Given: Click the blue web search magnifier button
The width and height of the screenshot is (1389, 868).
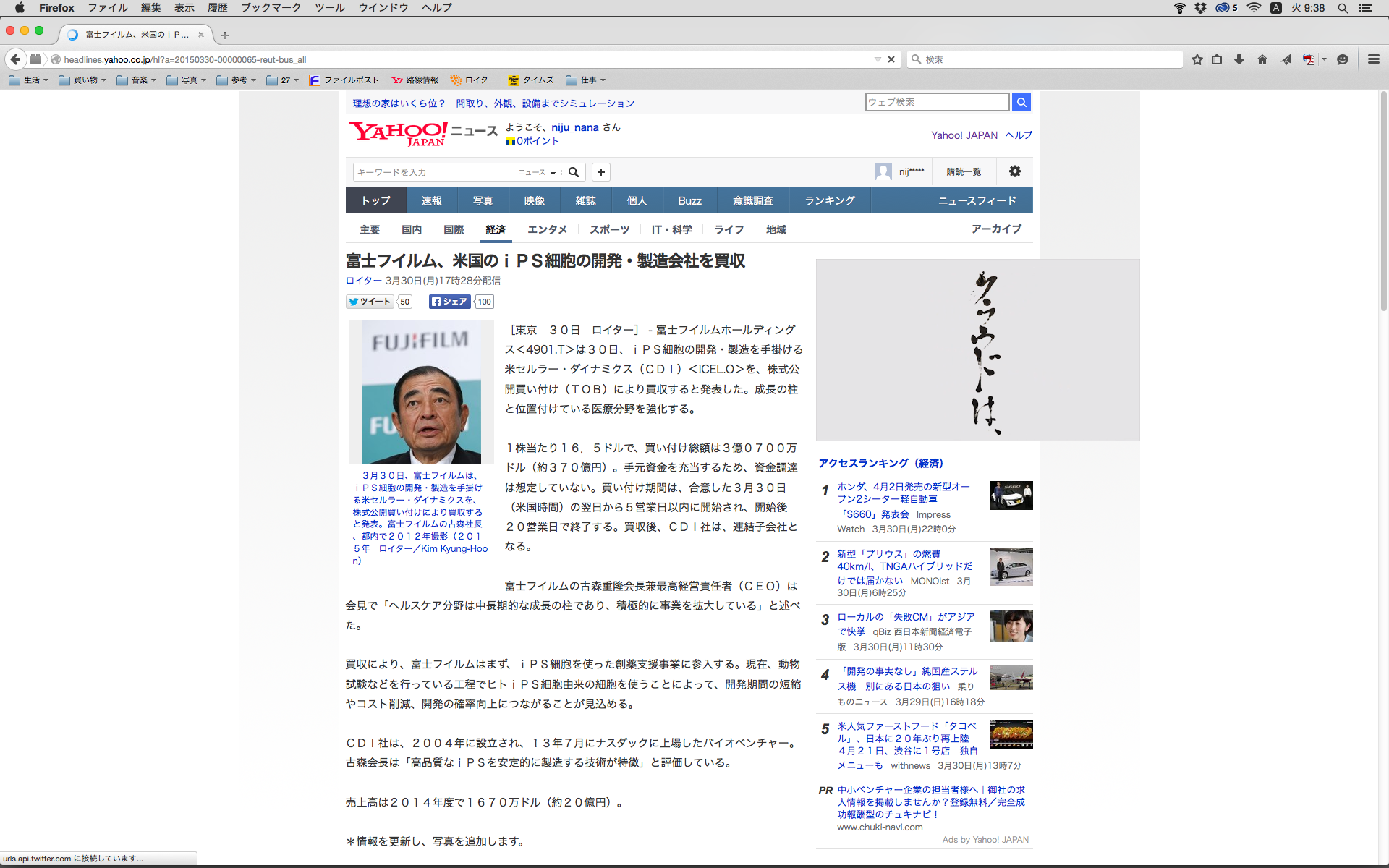Looking at the screenshot, I should pos(1021,102).
